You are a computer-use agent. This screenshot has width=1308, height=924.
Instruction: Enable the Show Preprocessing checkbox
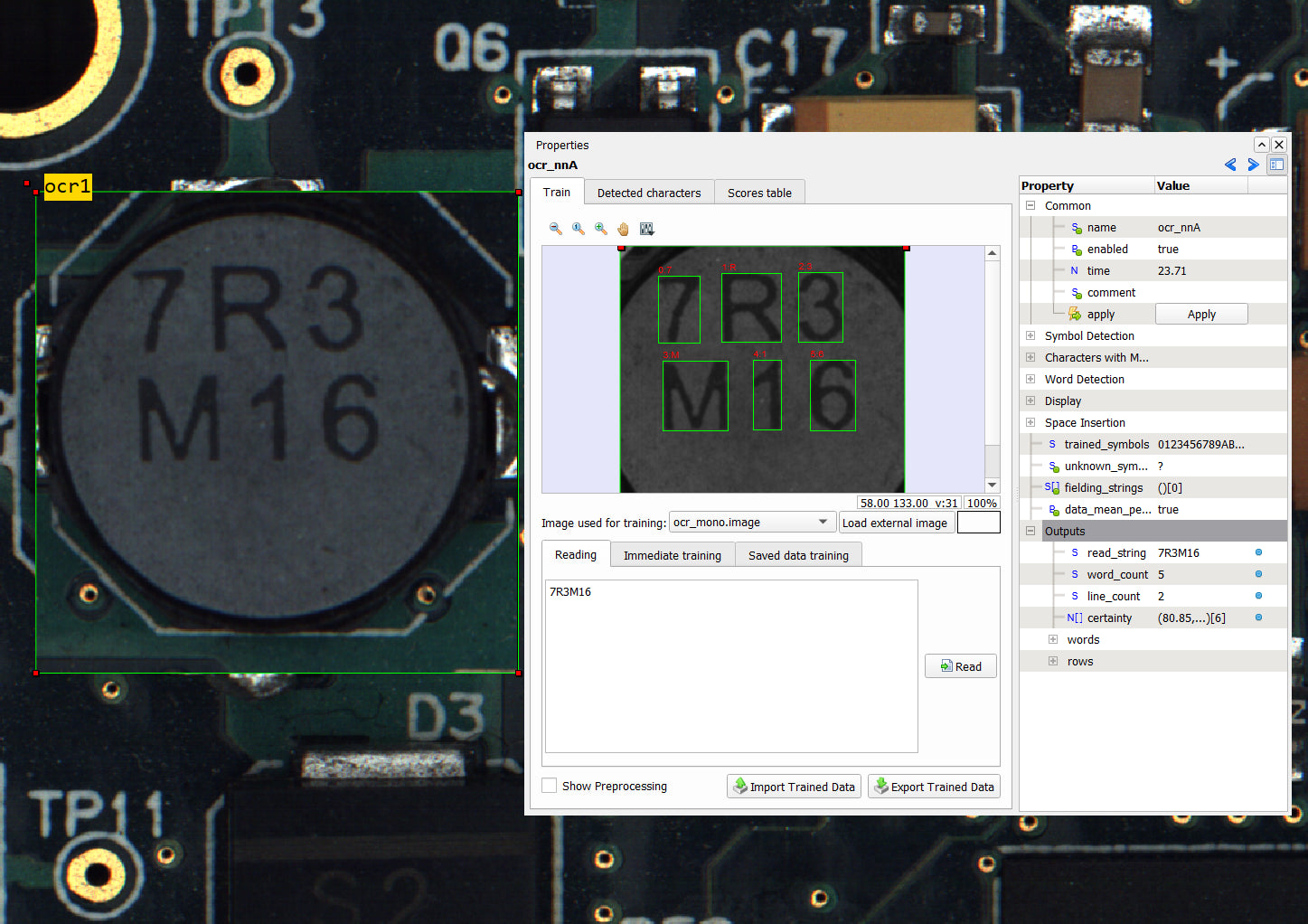[x=550, y=786]
